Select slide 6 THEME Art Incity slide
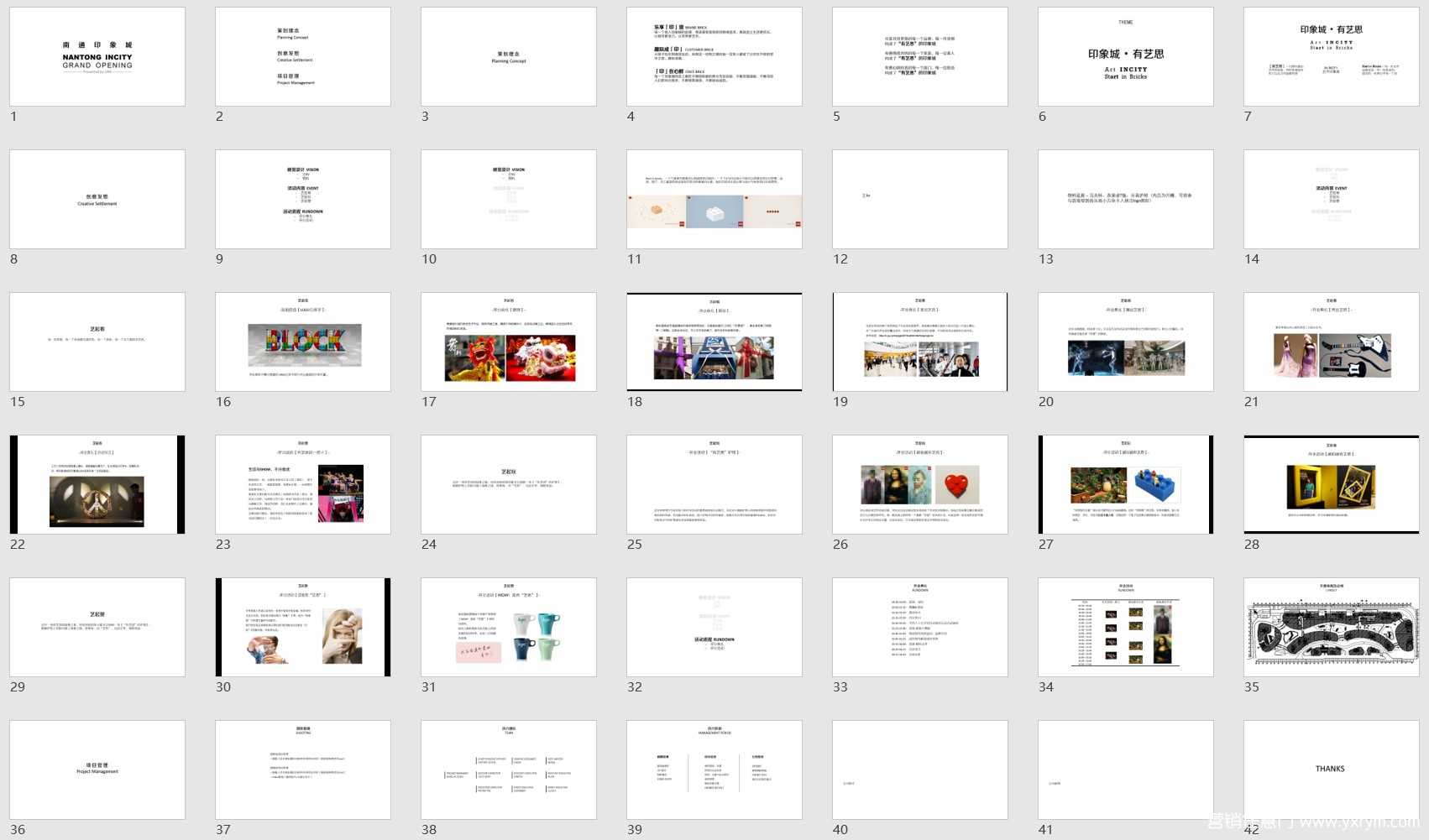Viewport: 1429px width, 840px height. click(x=1126, y=57)
